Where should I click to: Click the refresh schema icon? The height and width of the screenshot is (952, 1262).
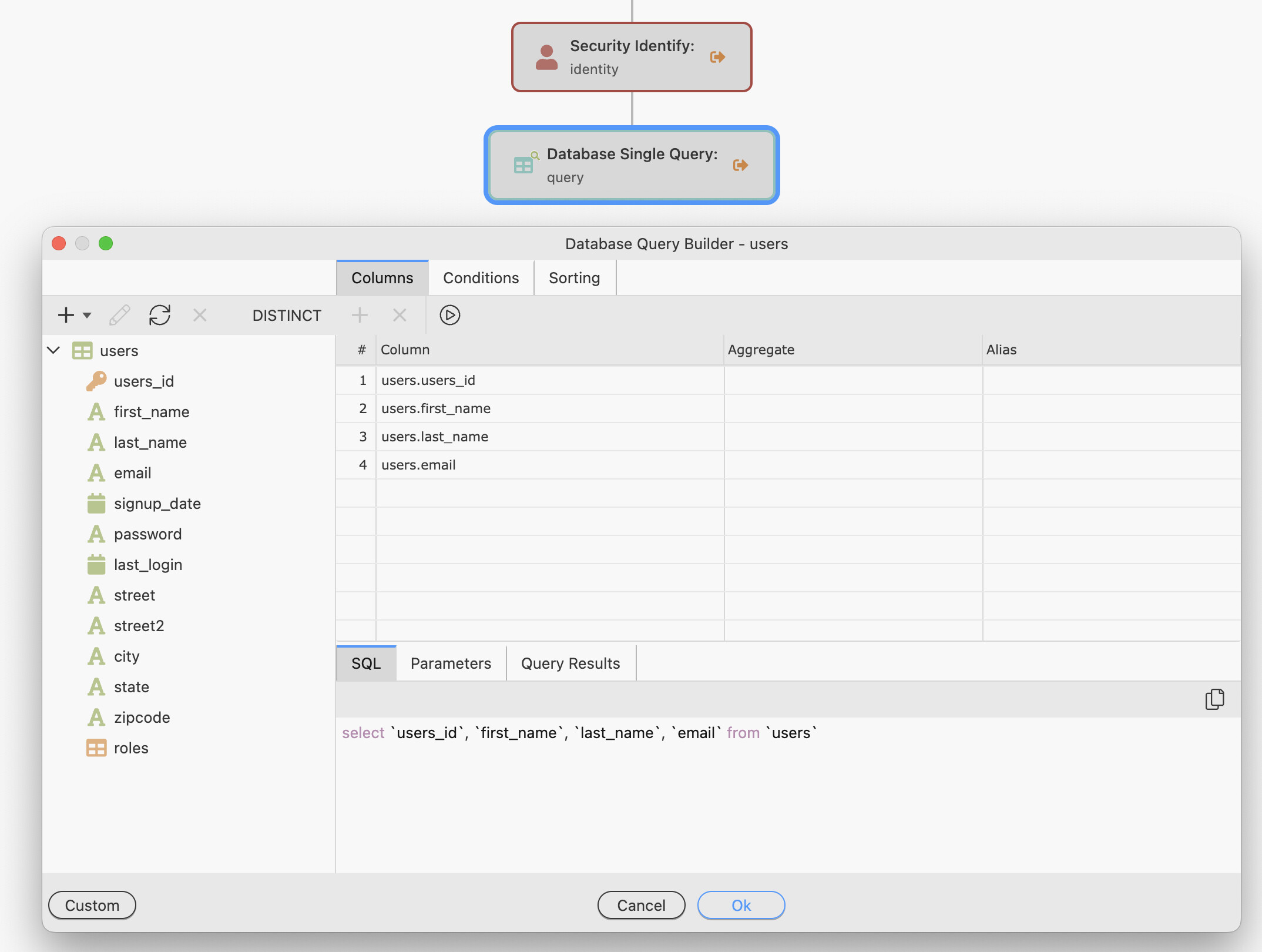[x=160, y=315]
